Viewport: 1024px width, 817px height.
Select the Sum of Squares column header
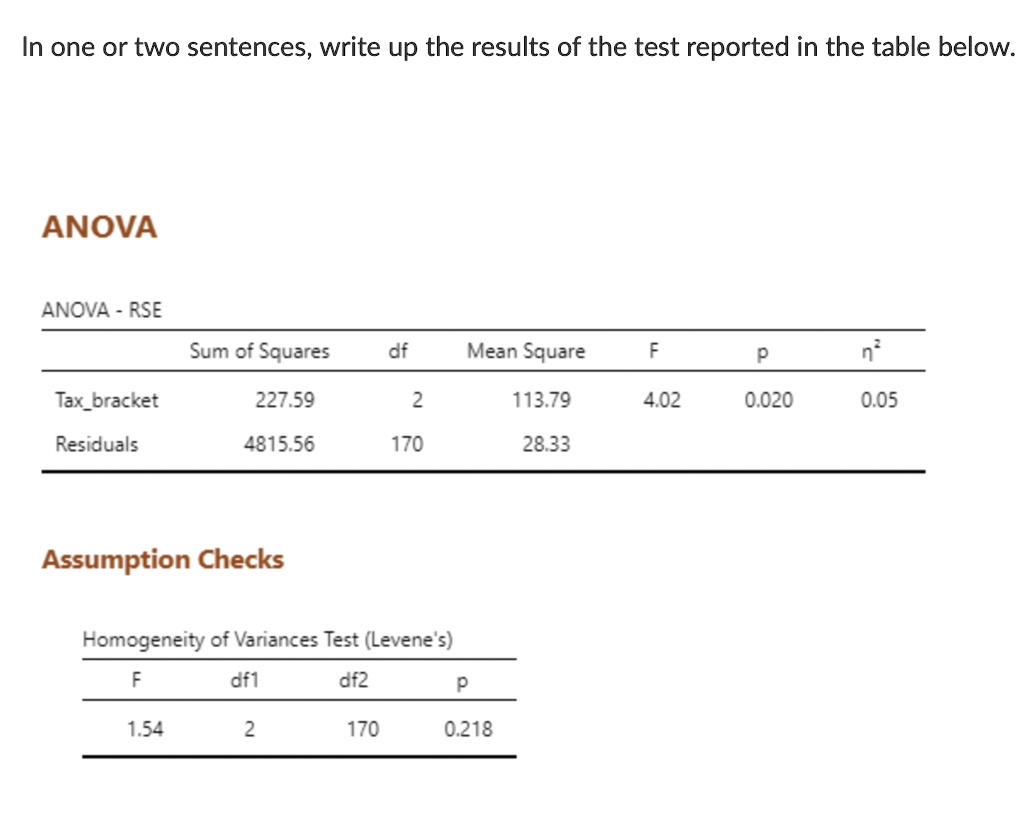(259, 351)
